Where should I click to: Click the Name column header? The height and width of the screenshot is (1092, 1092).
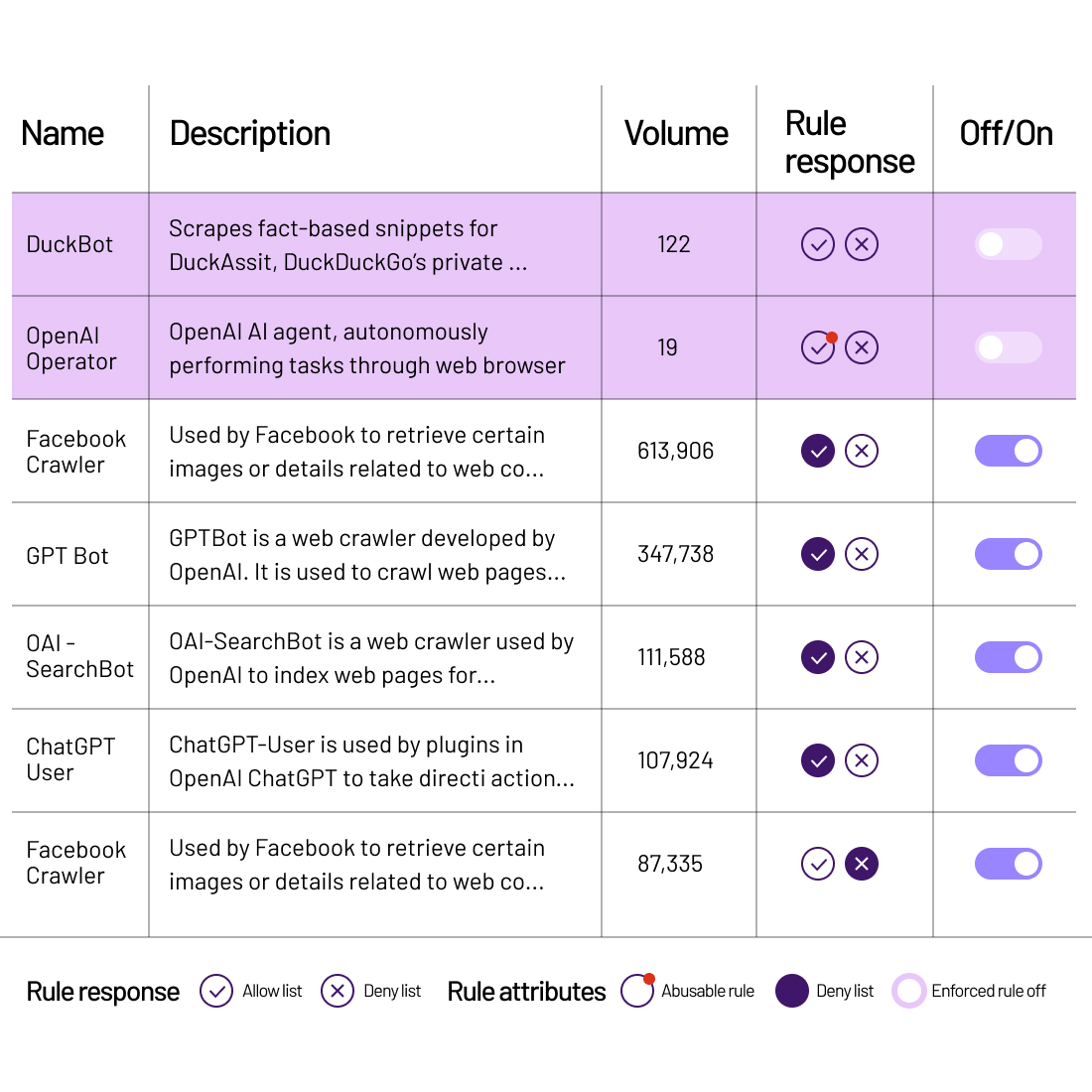click(63, 134)
